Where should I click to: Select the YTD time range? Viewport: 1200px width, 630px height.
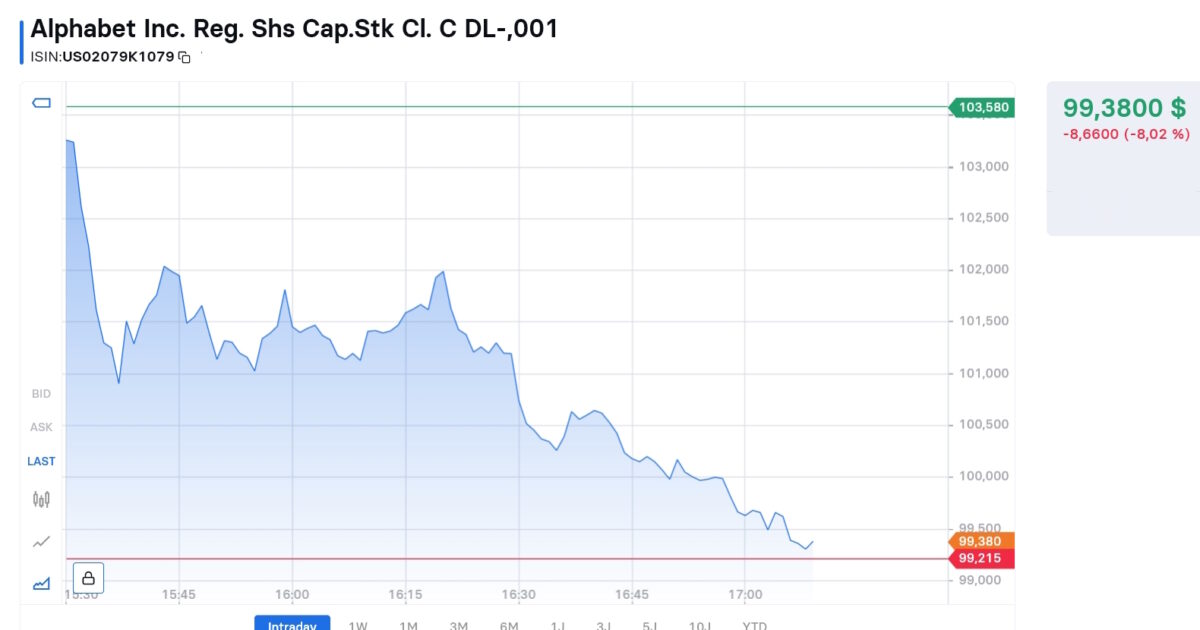(x=754, y=625)
